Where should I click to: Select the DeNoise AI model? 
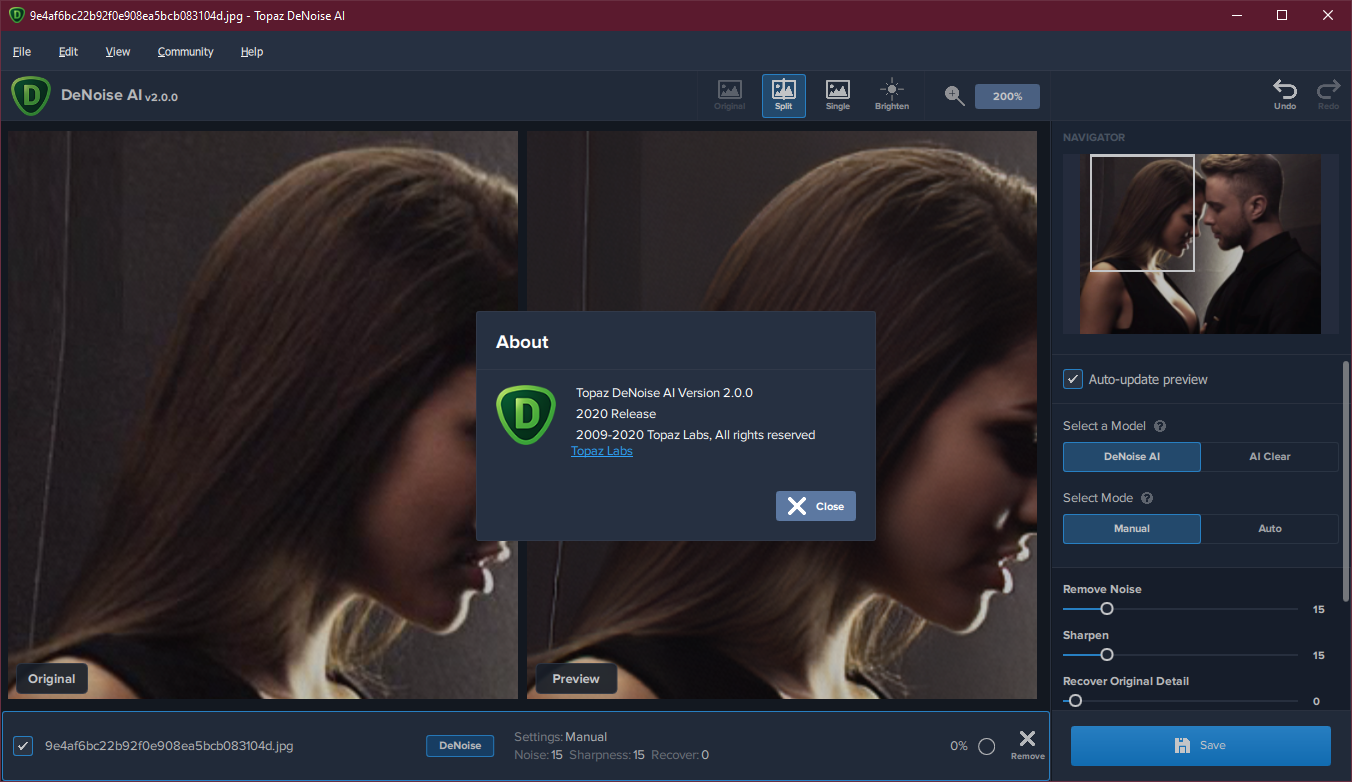pos(1132,456)
